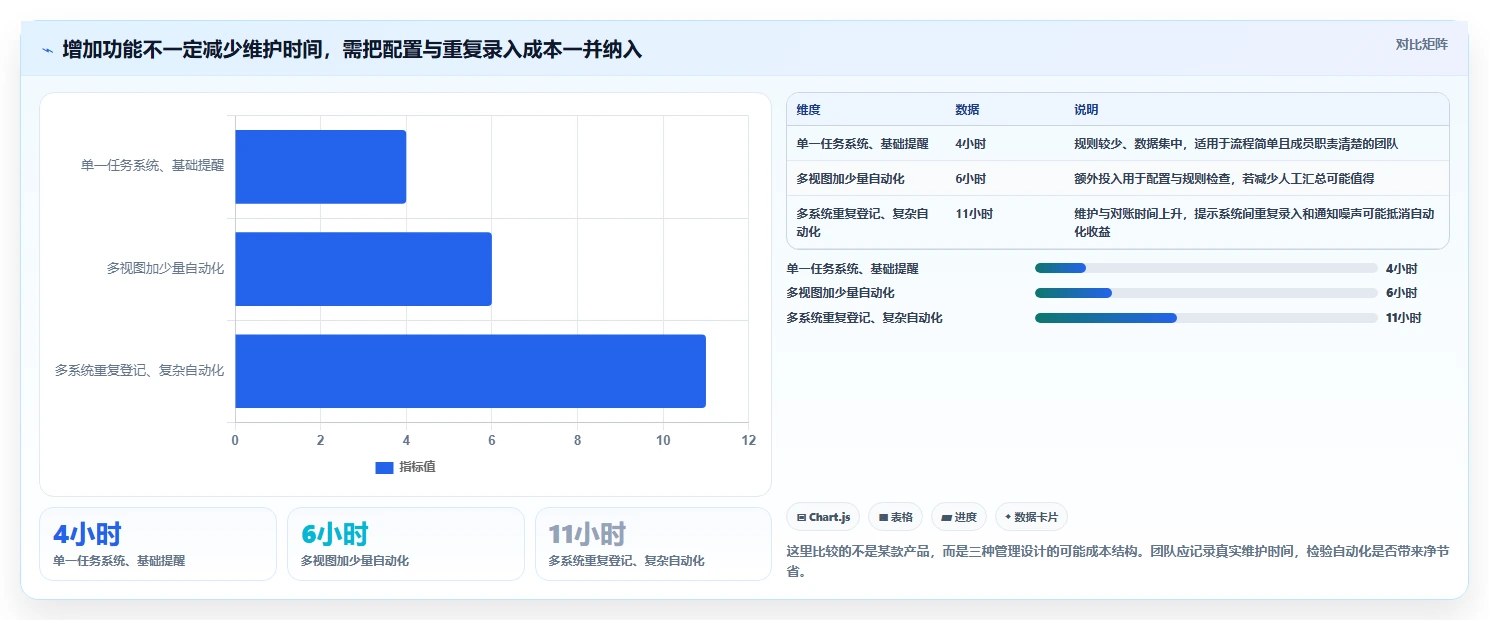Click the 进度 tag chip
The width and height of the screenshot is (1489, 620).
(x=958, y=517)
